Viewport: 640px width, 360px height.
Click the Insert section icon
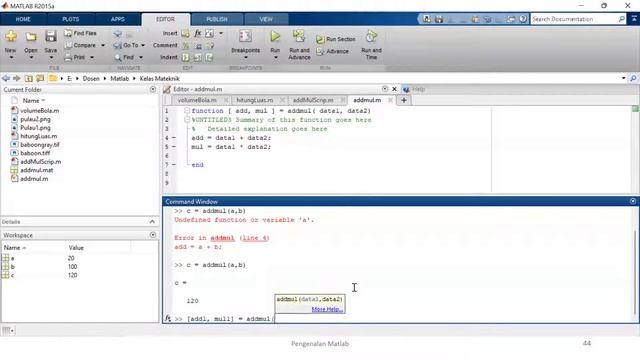pyautogui.click(x=185, y=33)
